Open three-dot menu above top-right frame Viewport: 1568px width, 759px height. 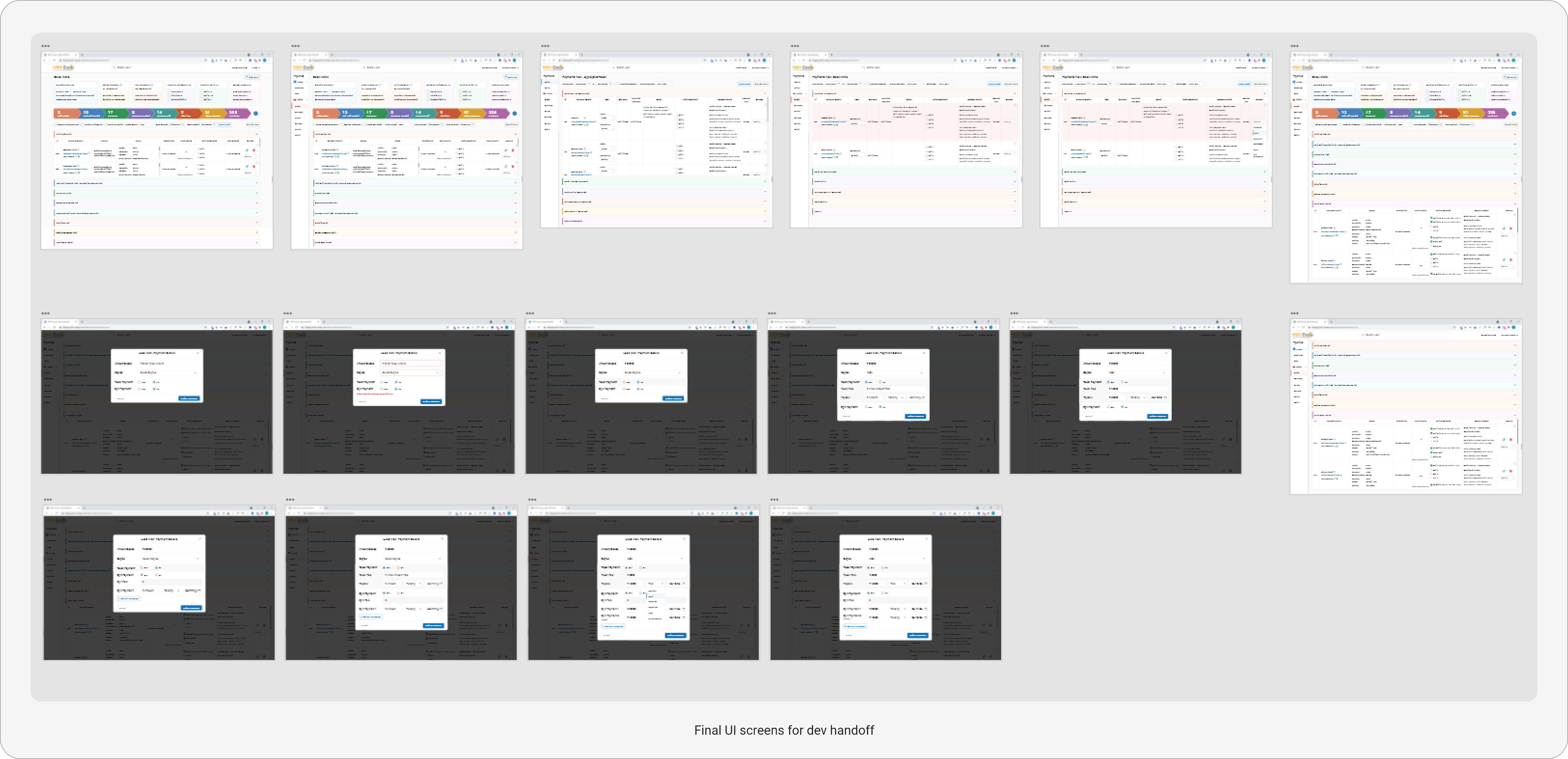1294,46
